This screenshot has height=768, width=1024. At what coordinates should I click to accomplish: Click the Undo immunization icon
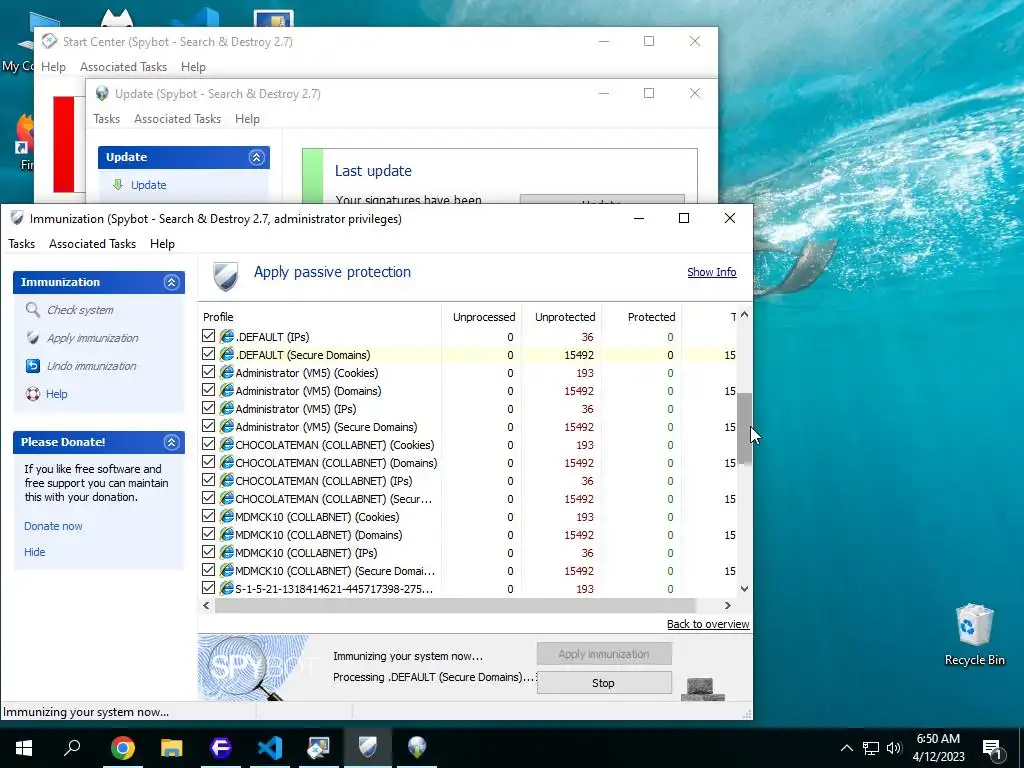pos(33,366)
